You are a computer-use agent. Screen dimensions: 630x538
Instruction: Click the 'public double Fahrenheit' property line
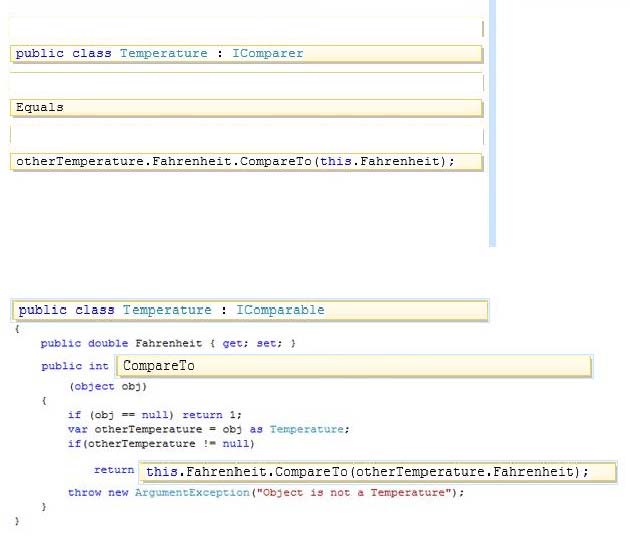[168, 344]
